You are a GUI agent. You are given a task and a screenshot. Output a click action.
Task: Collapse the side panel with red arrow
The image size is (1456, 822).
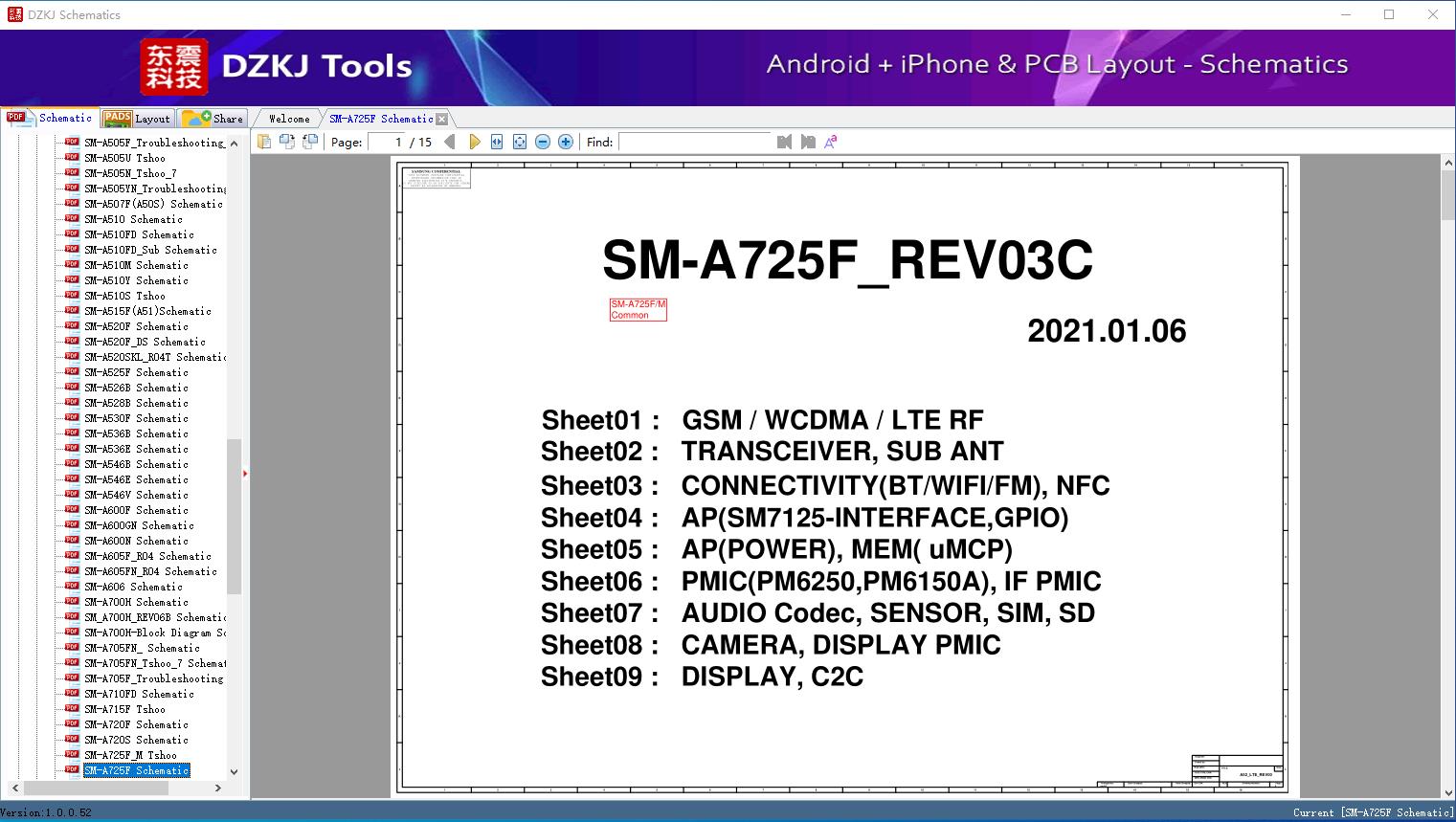coord(245,474)
